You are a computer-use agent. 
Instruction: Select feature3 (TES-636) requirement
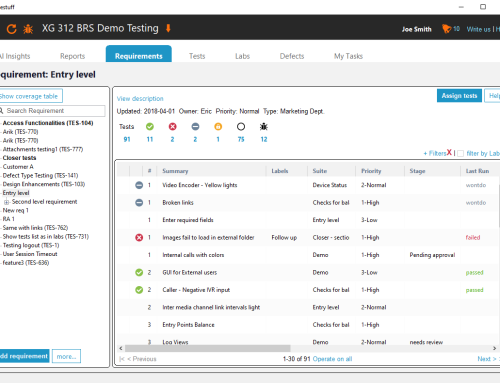pyautogui.click(x=26, y=263)
